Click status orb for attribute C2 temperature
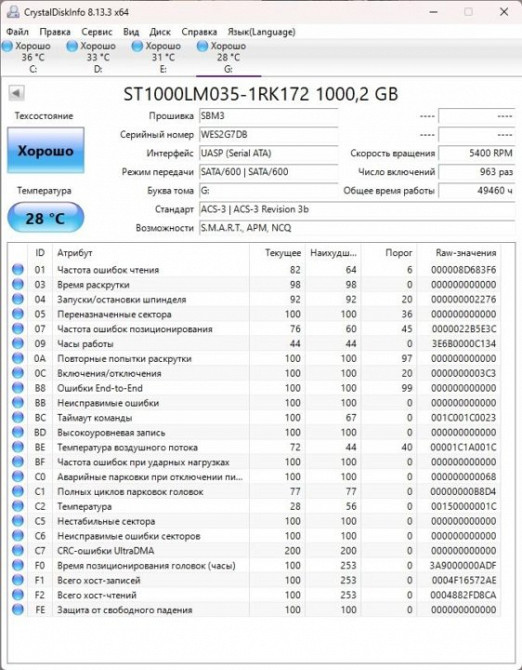The width and height of the screenshot is (522, 670). (x=18, y=506)
